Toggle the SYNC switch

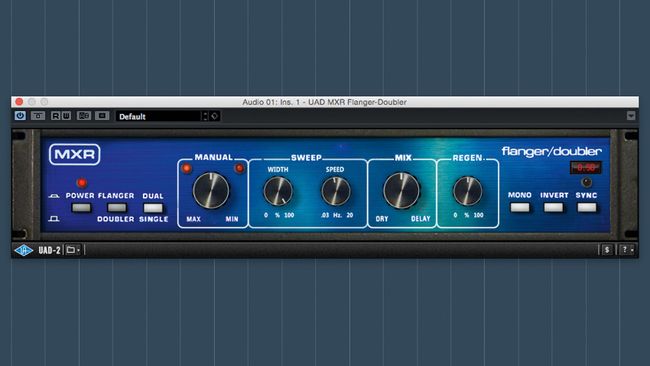(587, 207)
